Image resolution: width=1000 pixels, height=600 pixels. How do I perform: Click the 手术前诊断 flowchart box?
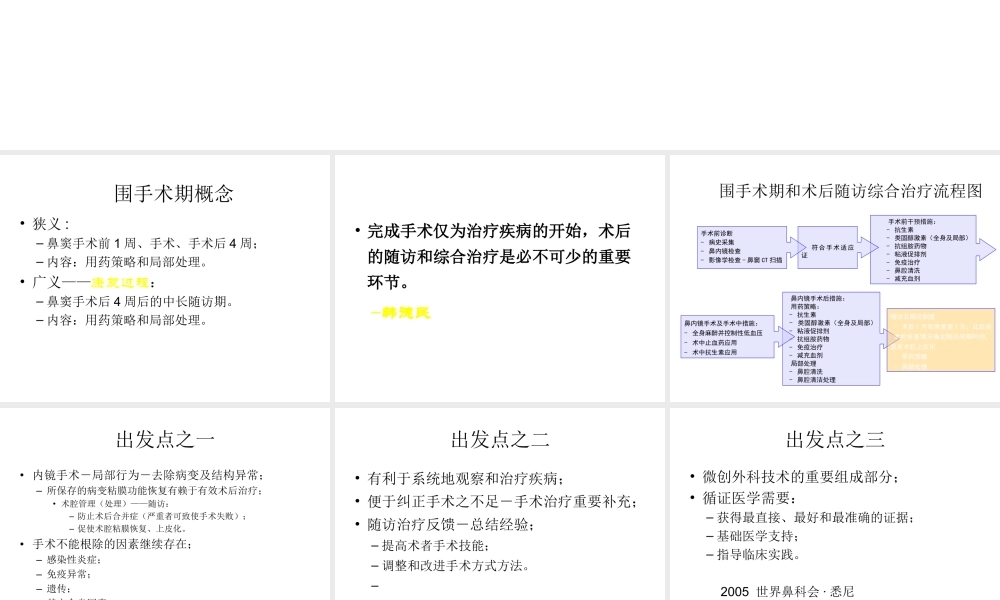[x=740, y=247]
